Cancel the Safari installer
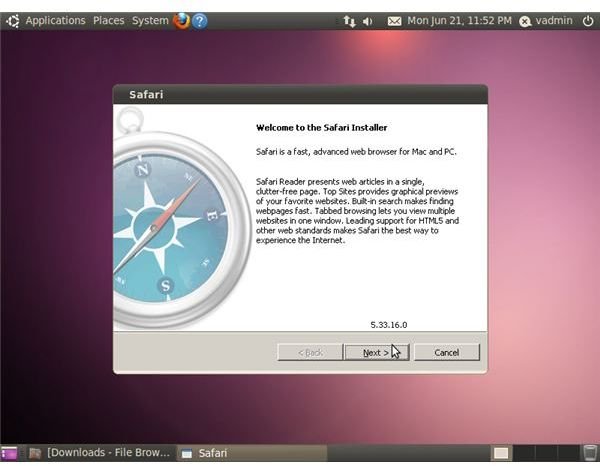Screen dimensions: 600x466 coord(447,352)
